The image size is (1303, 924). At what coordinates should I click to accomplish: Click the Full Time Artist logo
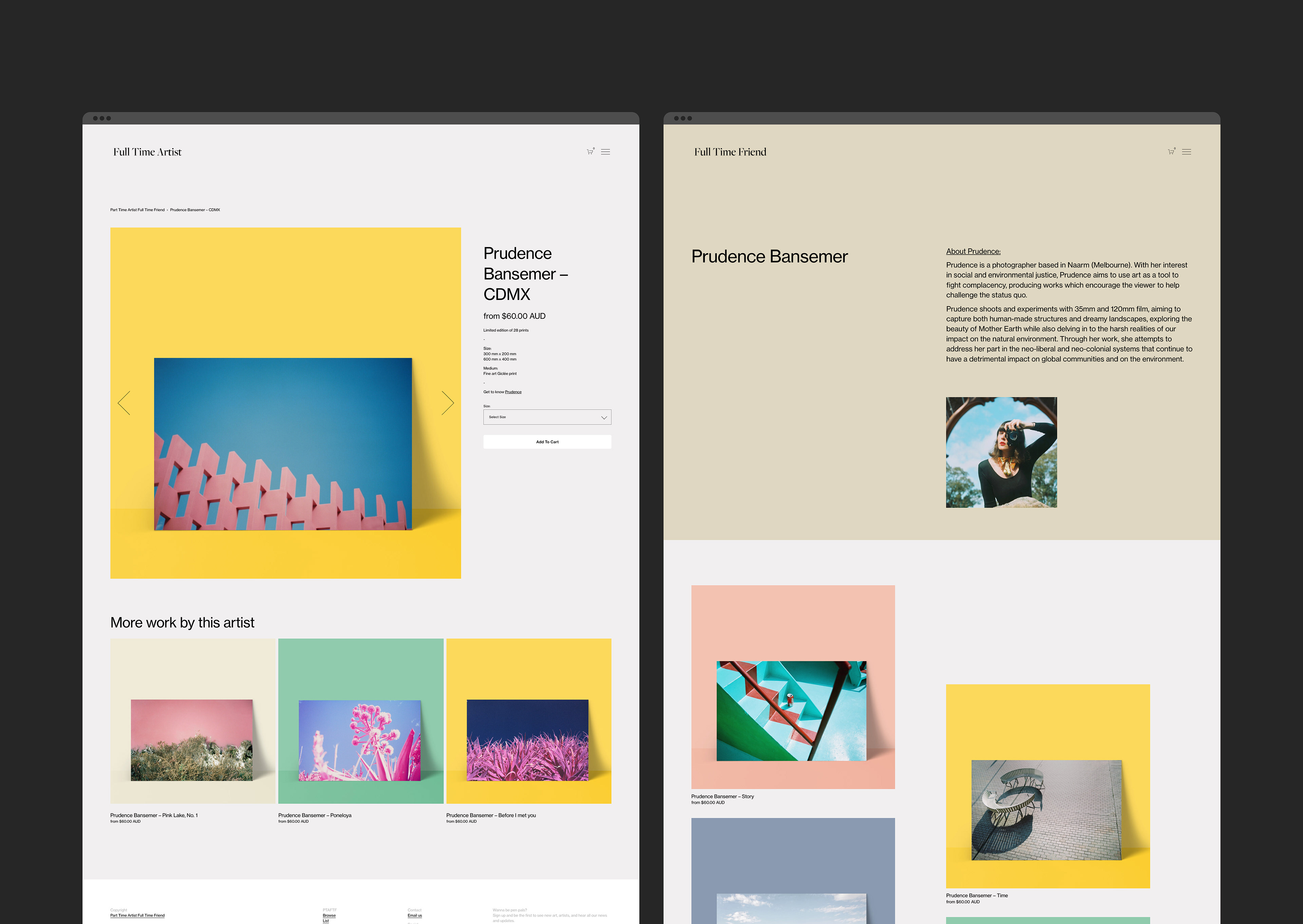147,152
